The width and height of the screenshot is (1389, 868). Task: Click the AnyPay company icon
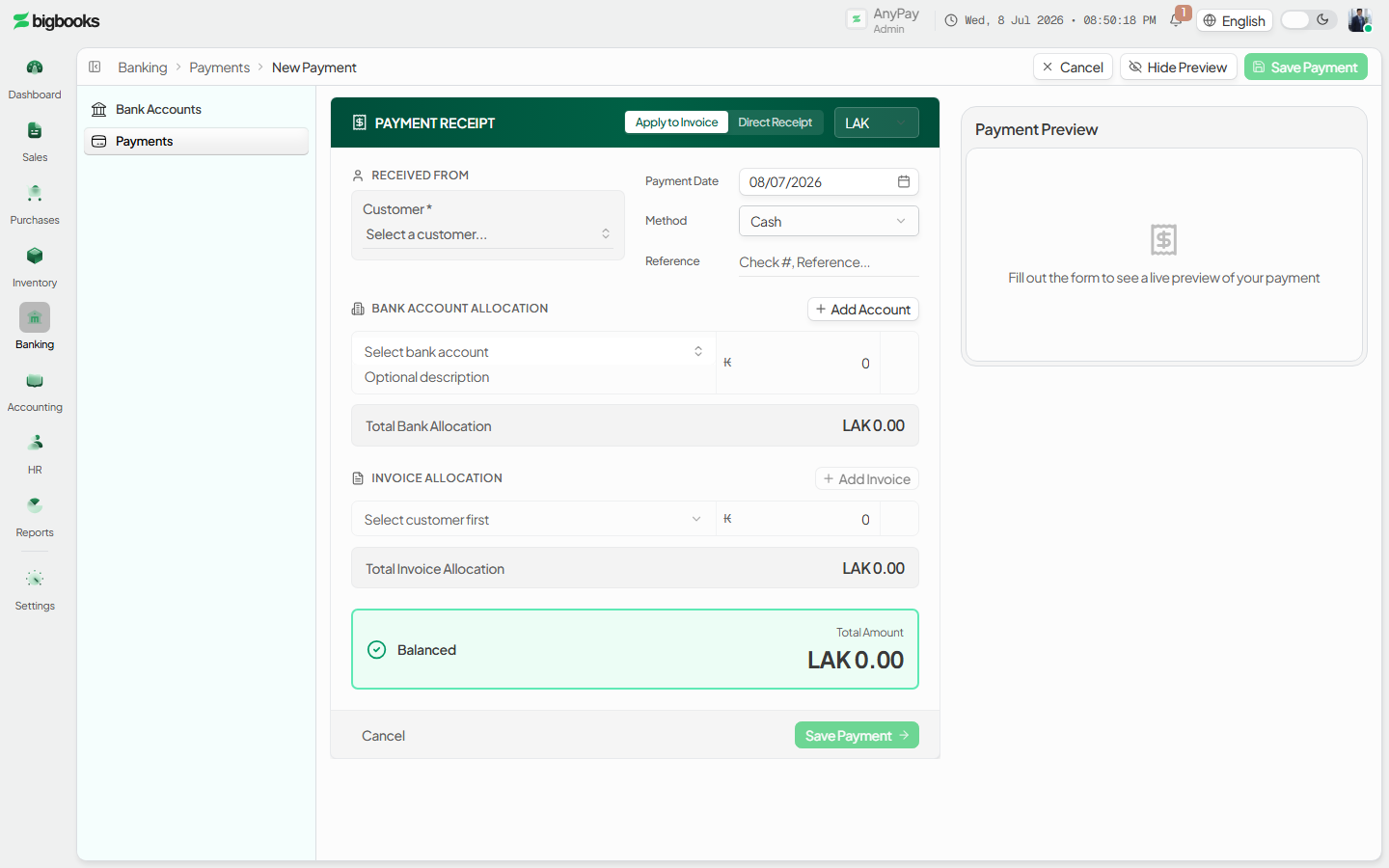coord(856,19)
